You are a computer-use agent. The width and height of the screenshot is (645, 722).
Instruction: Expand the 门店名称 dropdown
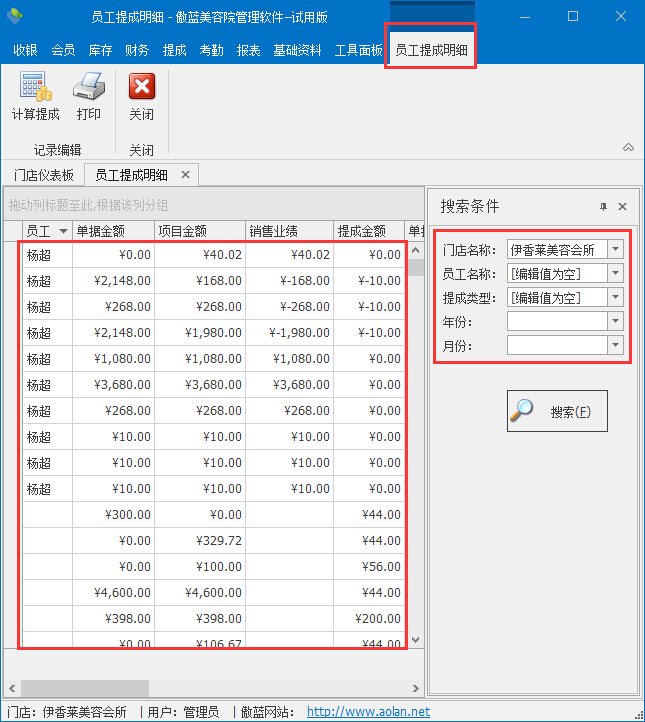click(x=615, y=249)
